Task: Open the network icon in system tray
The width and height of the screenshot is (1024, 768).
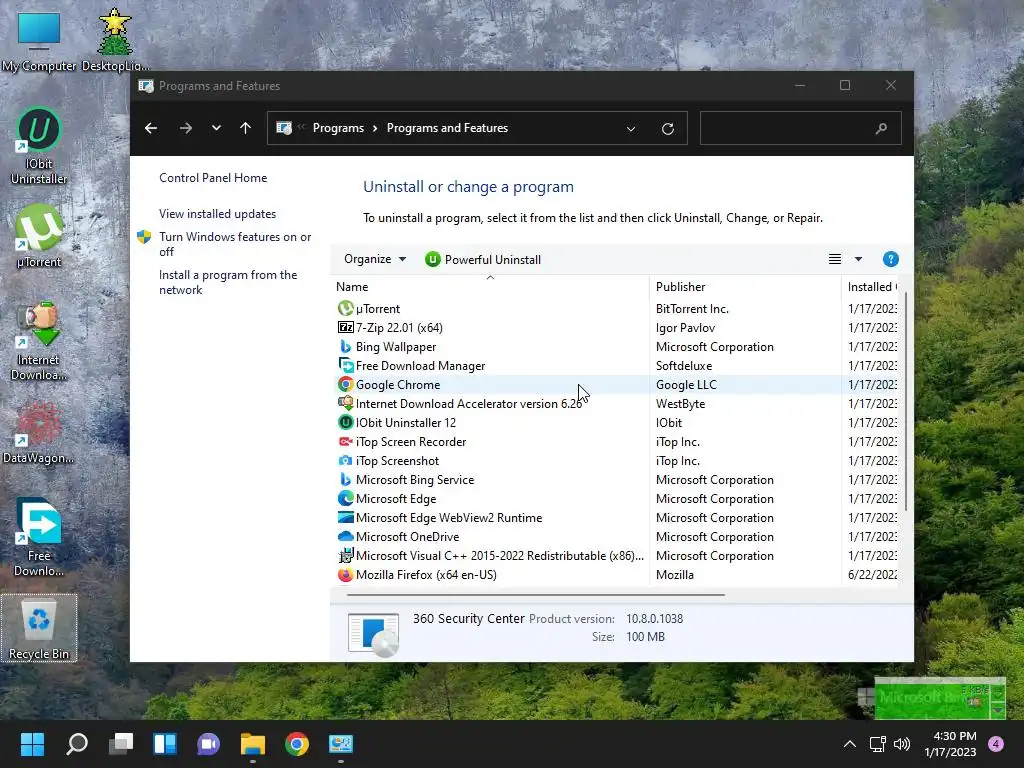Action: 877,744
